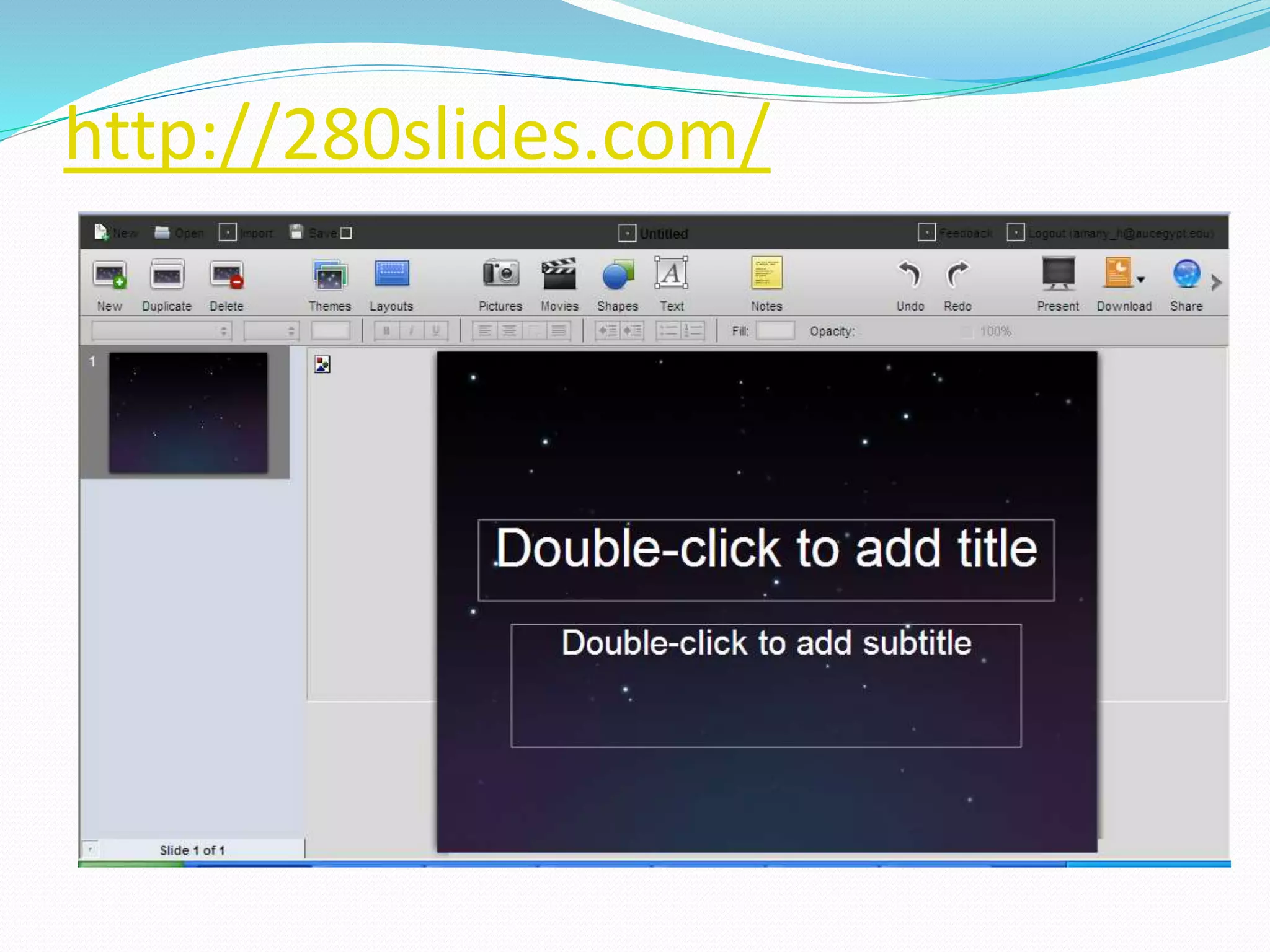Click New in the top menu bar
This screenshot has height=952, width=1270.
116,233
